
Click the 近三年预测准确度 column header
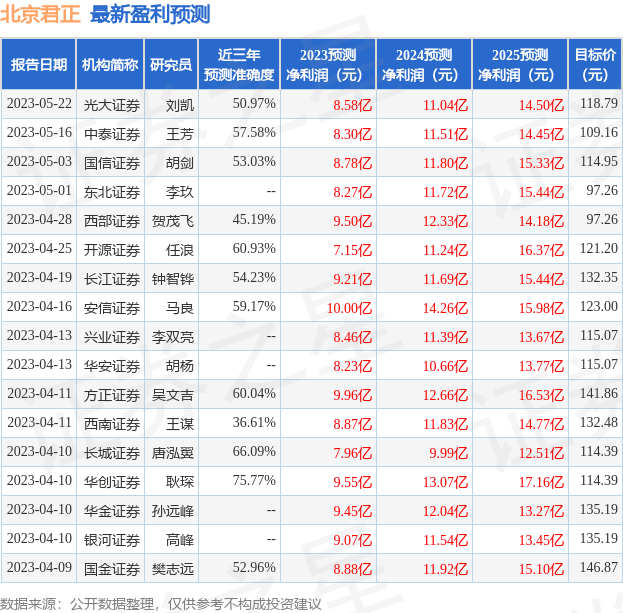coord(238,65)
